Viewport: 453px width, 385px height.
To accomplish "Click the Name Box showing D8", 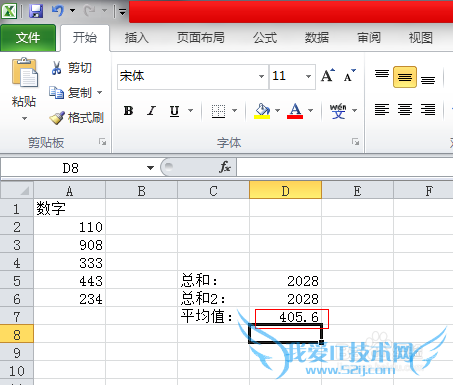I will point(71,168).
